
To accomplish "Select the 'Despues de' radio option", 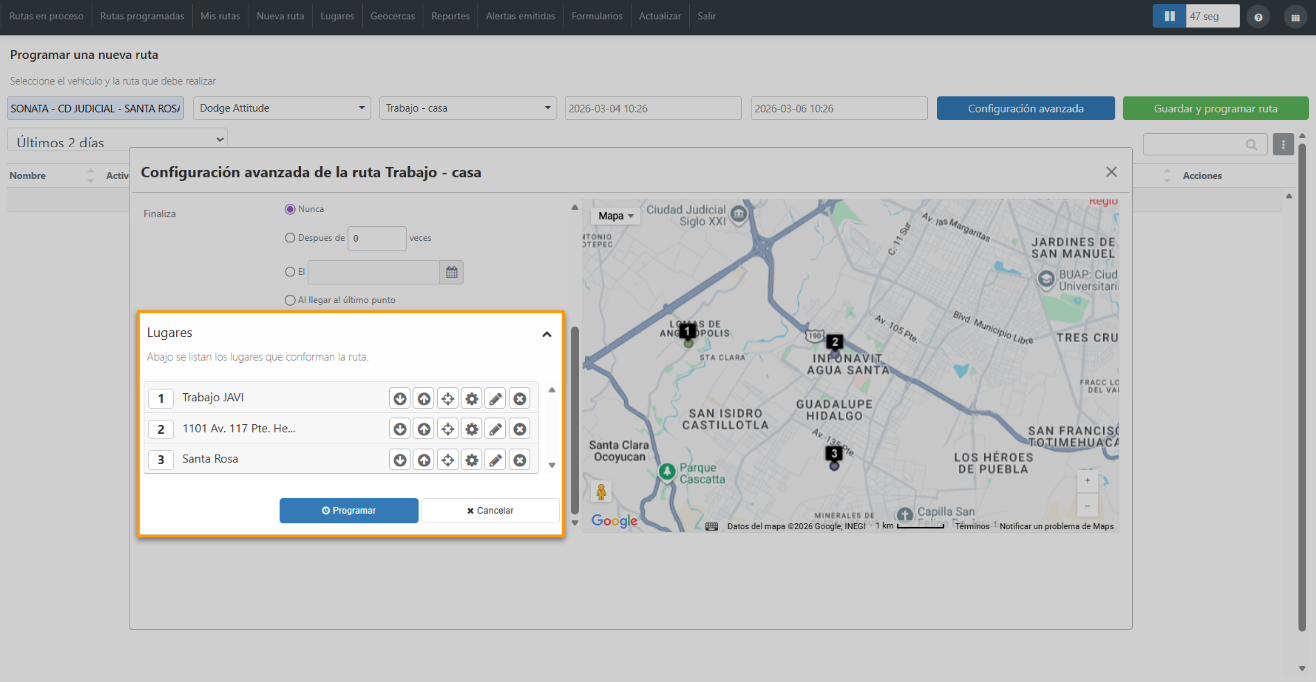I will point(290,238).
